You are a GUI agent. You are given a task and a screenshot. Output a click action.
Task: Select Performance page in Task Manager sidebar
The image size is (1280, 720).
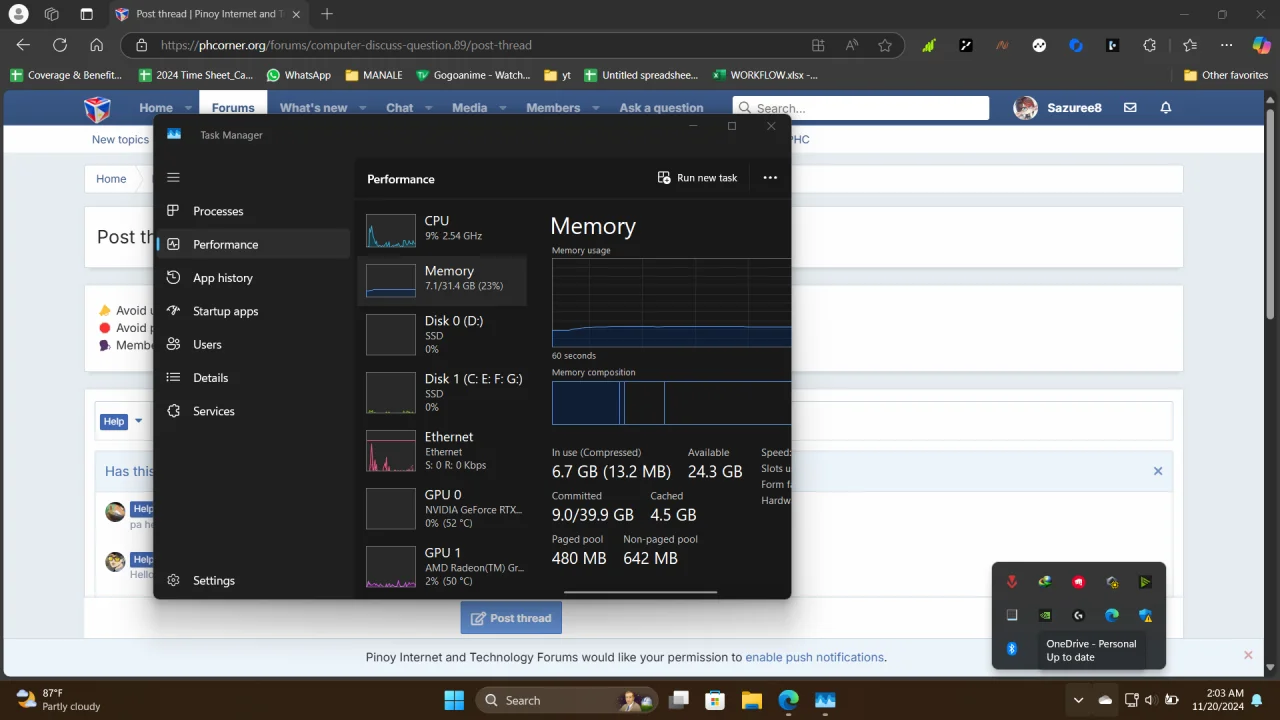253,244
